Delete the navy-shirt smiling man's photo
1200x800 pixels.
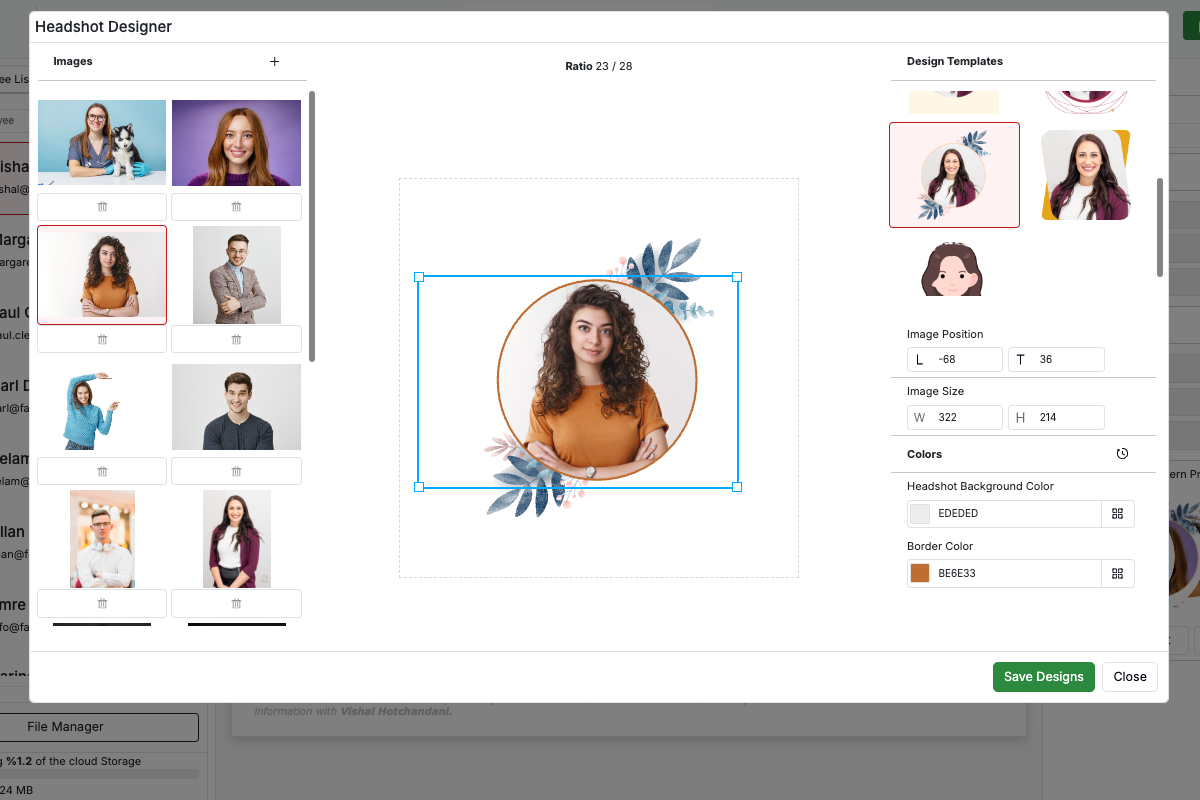coord(236,470)
